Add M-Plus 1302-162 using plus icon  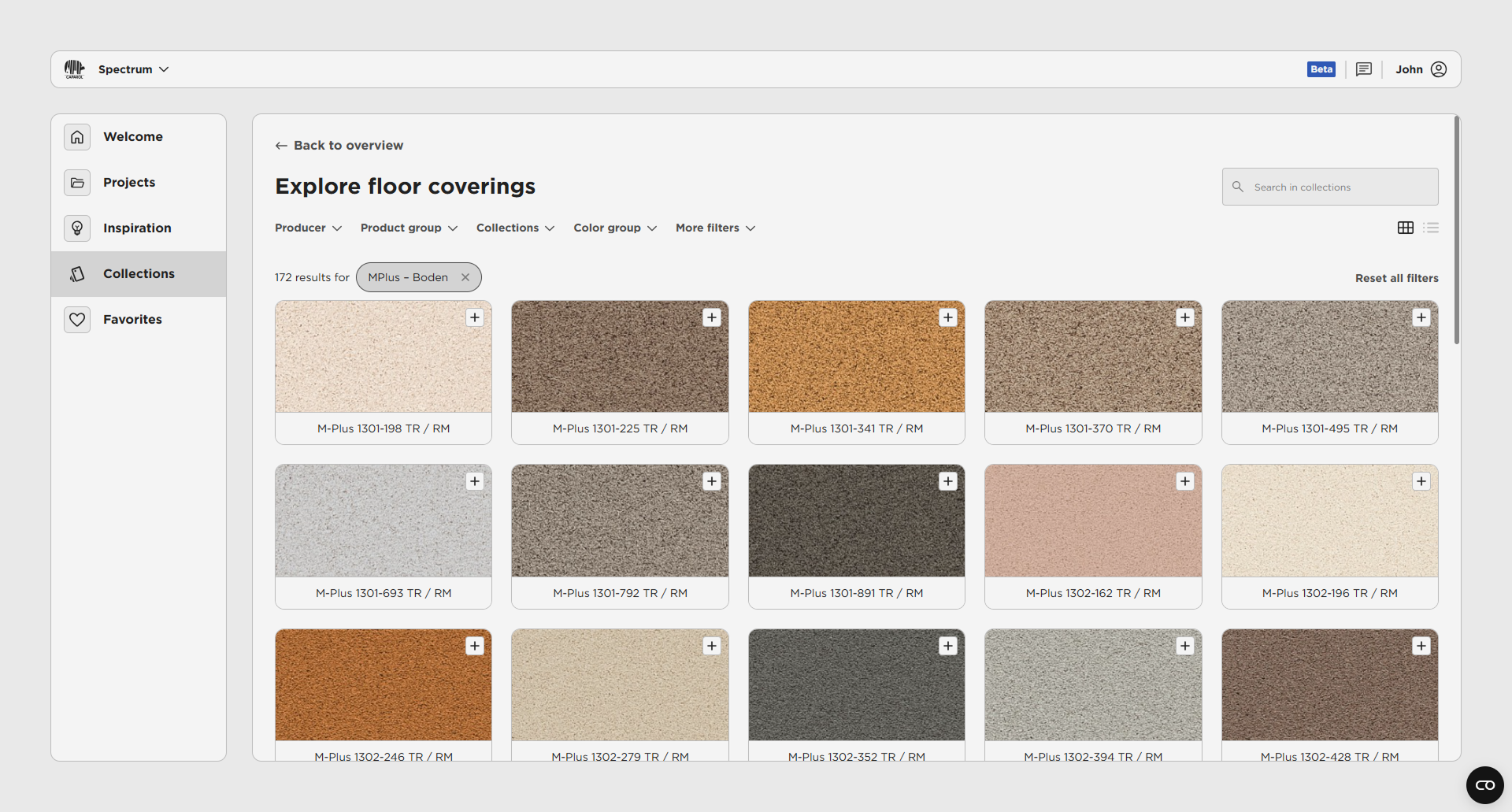1185,481
